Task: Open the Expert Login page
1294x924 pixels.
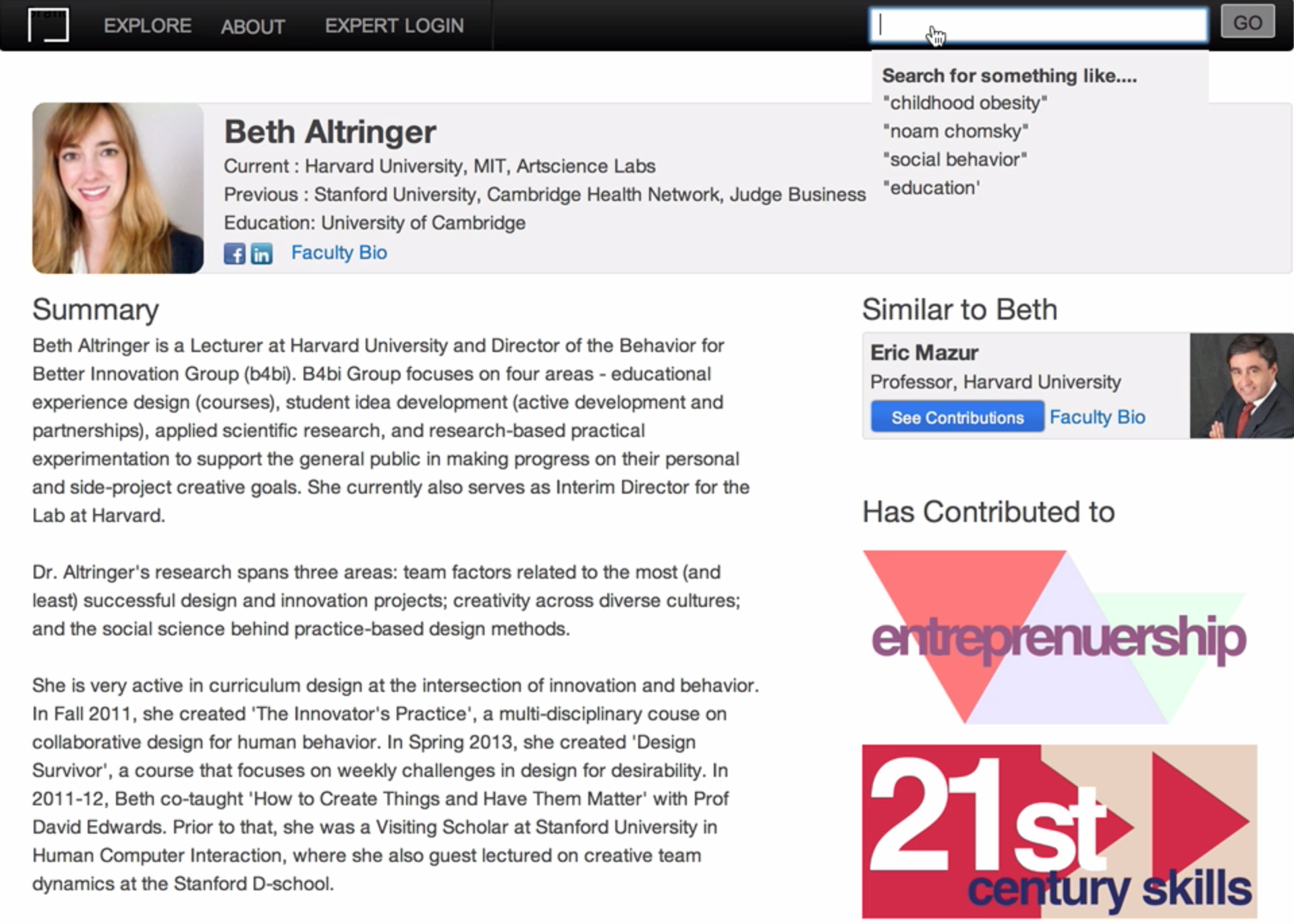Action: click(395, 26)
